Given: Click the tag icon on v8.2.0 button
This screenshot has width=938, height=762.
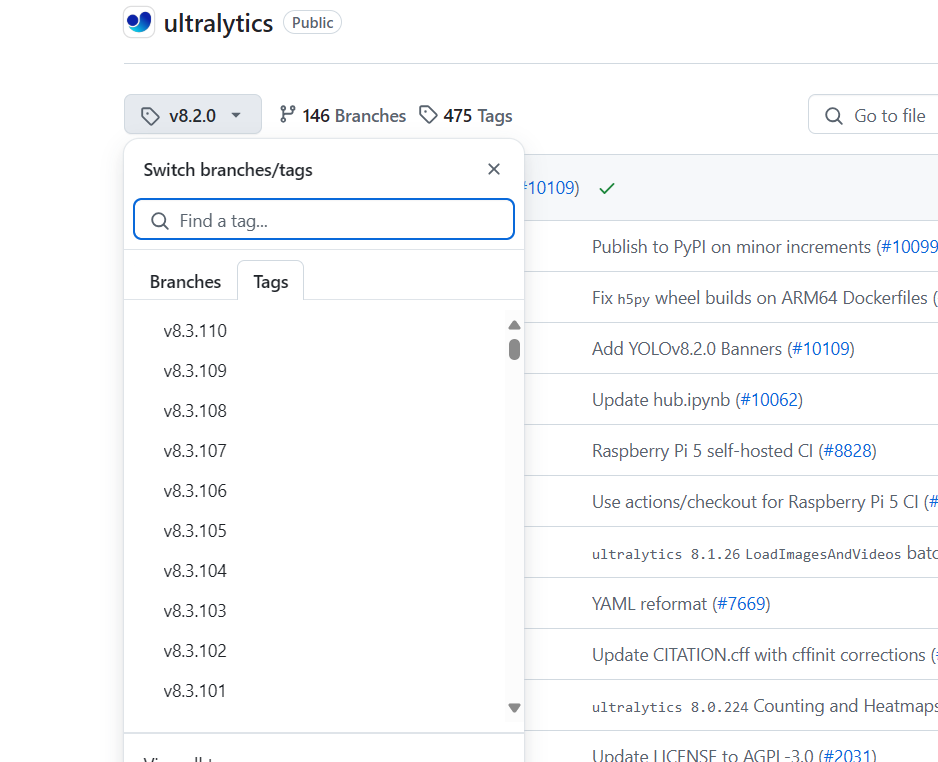Looking at the screenshot, I should [150, 115].
